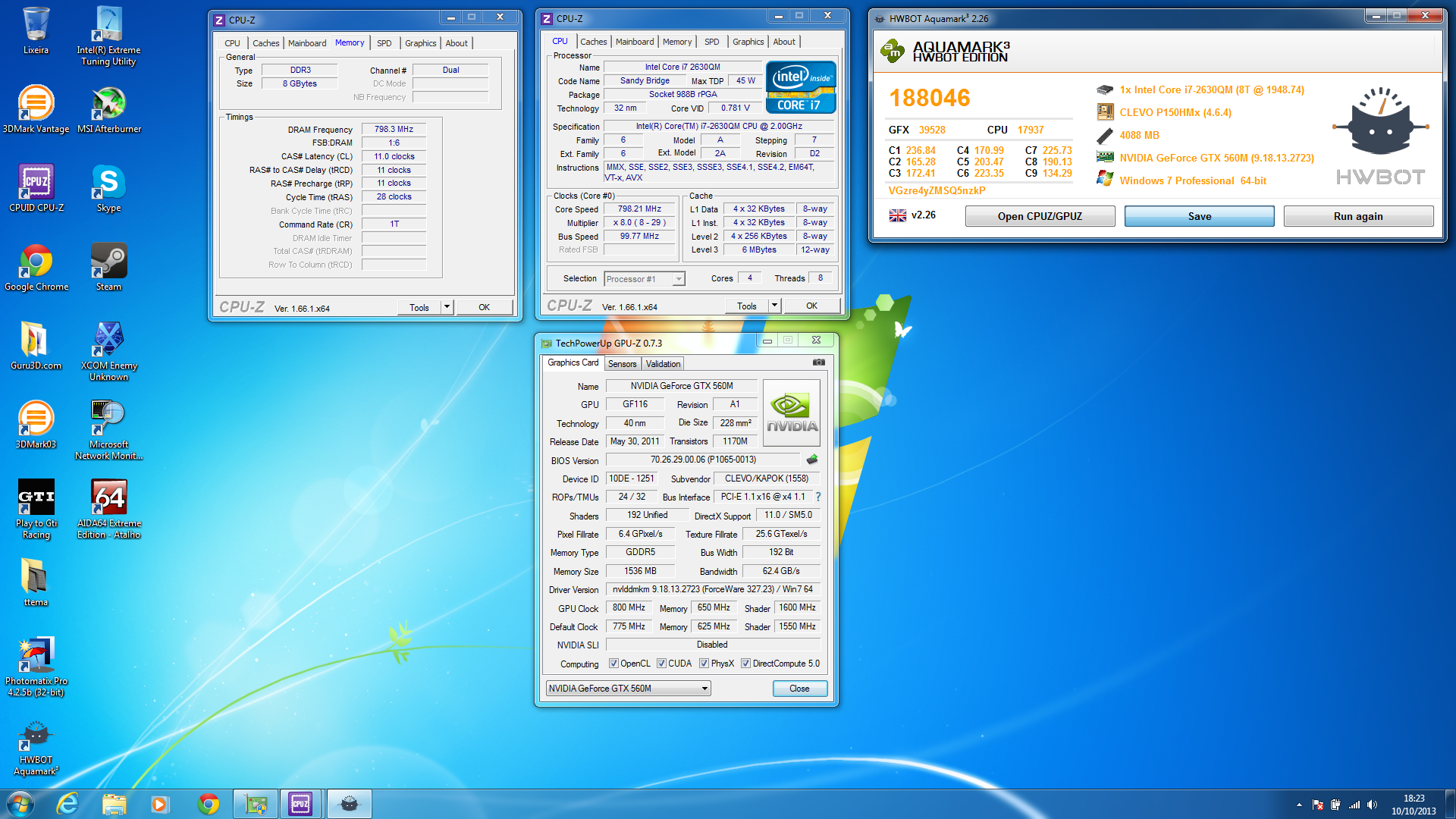Expand Tools arrow in Memory CPU-Z window
This screenshot has height=819, width=1456.
447,307
